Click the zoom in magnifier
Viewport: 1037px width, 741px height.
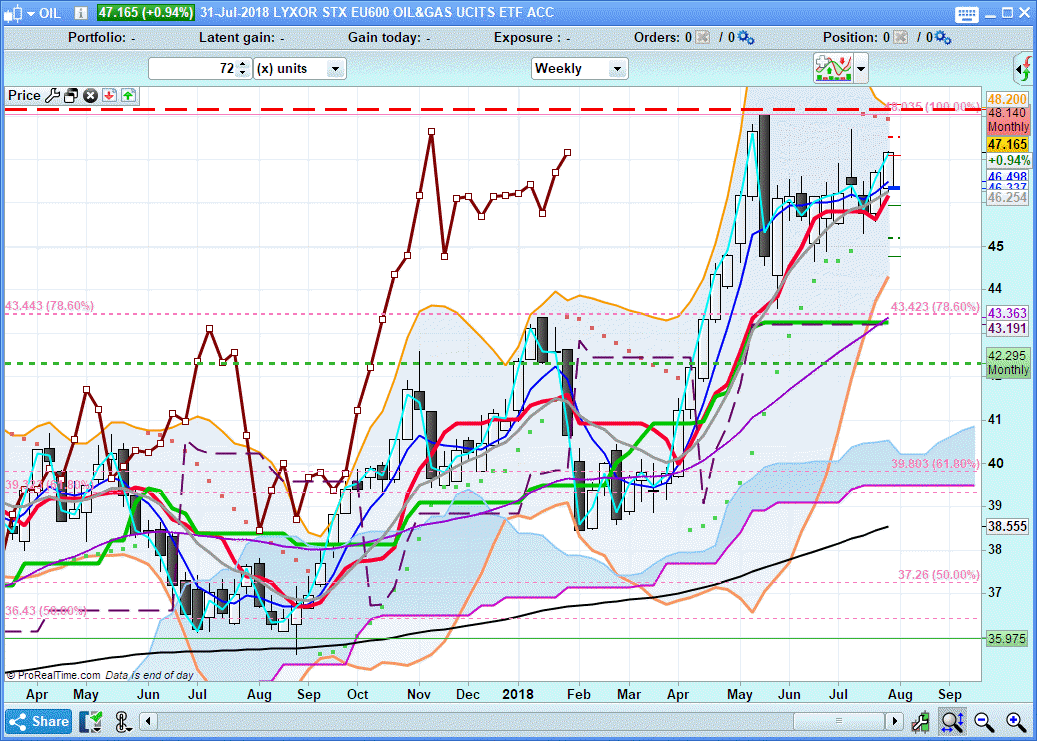tap(1016, 721)
